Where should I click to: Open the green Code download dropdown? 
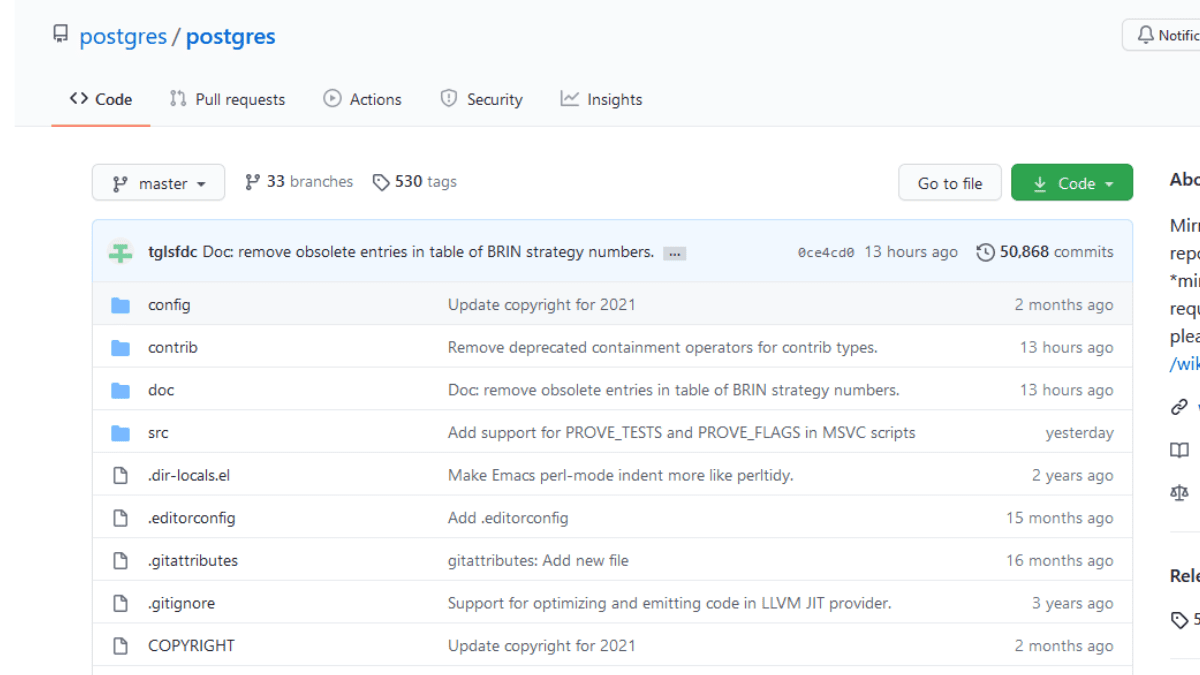(x=1072, y=183)
